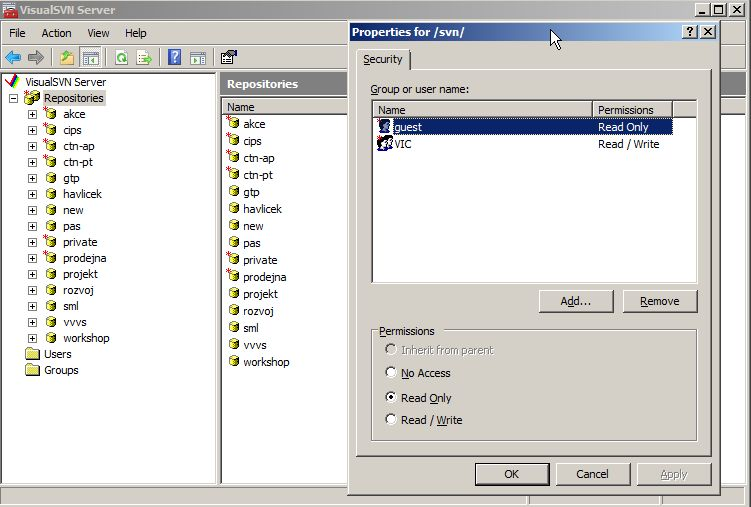This screenshot has width=751, height=507.
Task: Click the Add... button
Action: (x=576, y=301)
